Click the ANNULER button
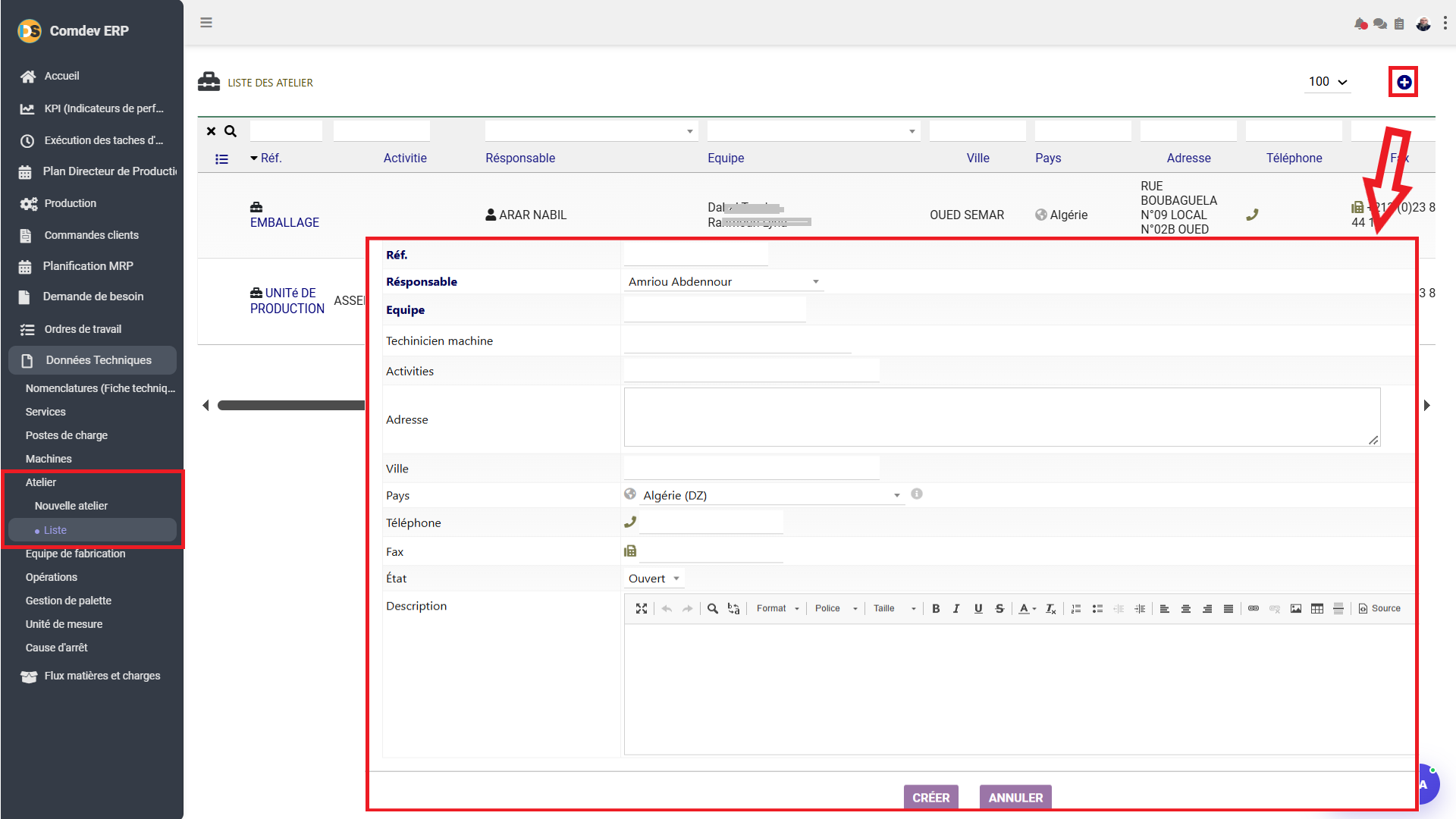Image resolution: width=1456 pixels, height=819 pixels. pyautogui.click(x=1015, y=797)
